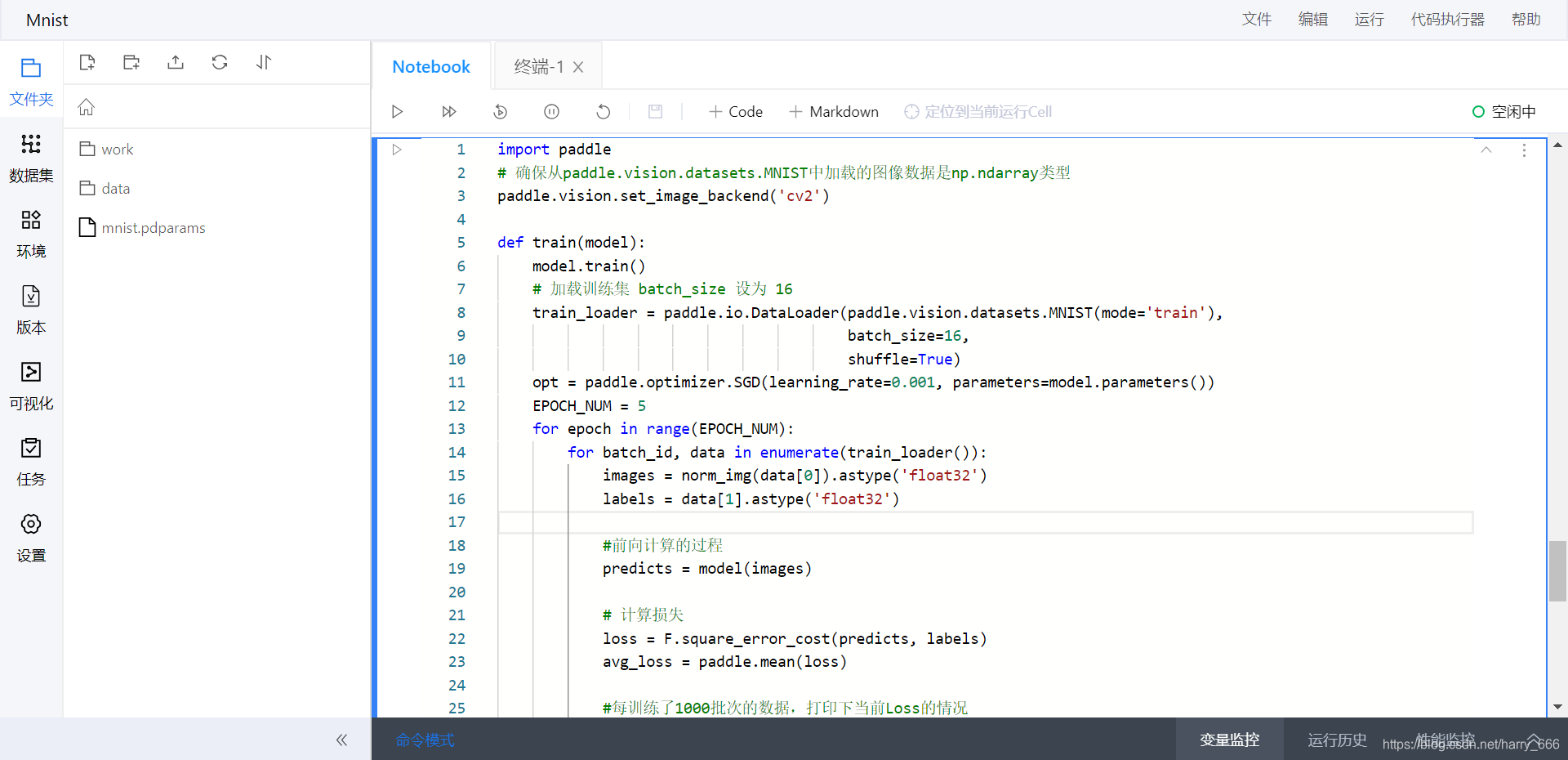Screen dimensions: 1568x760
Task: Expand the bottom panel with chevron
Action: click(x=1535, y=739)
